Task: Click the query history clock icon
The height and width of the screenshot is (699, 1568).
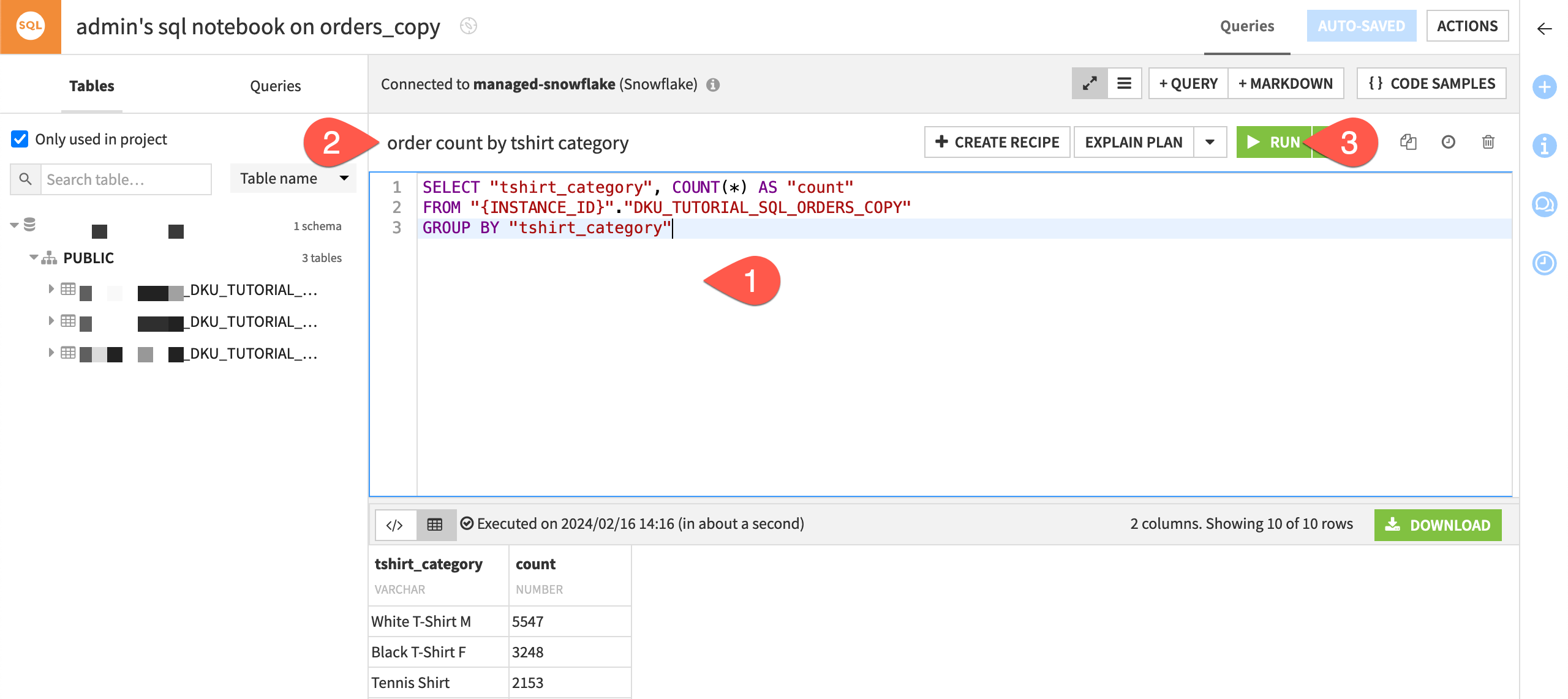Action: pyautogui.click(x=1448, y=142)
